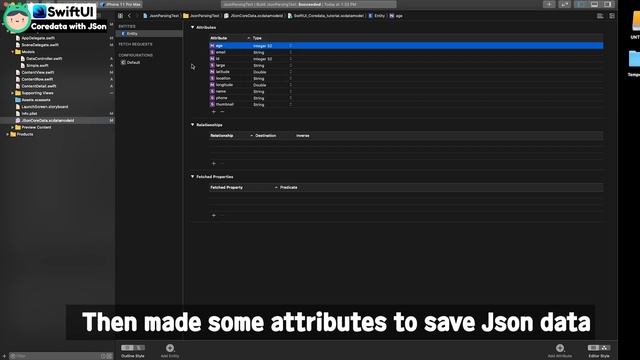Click the Add Entity button

(x=170, y=348)
